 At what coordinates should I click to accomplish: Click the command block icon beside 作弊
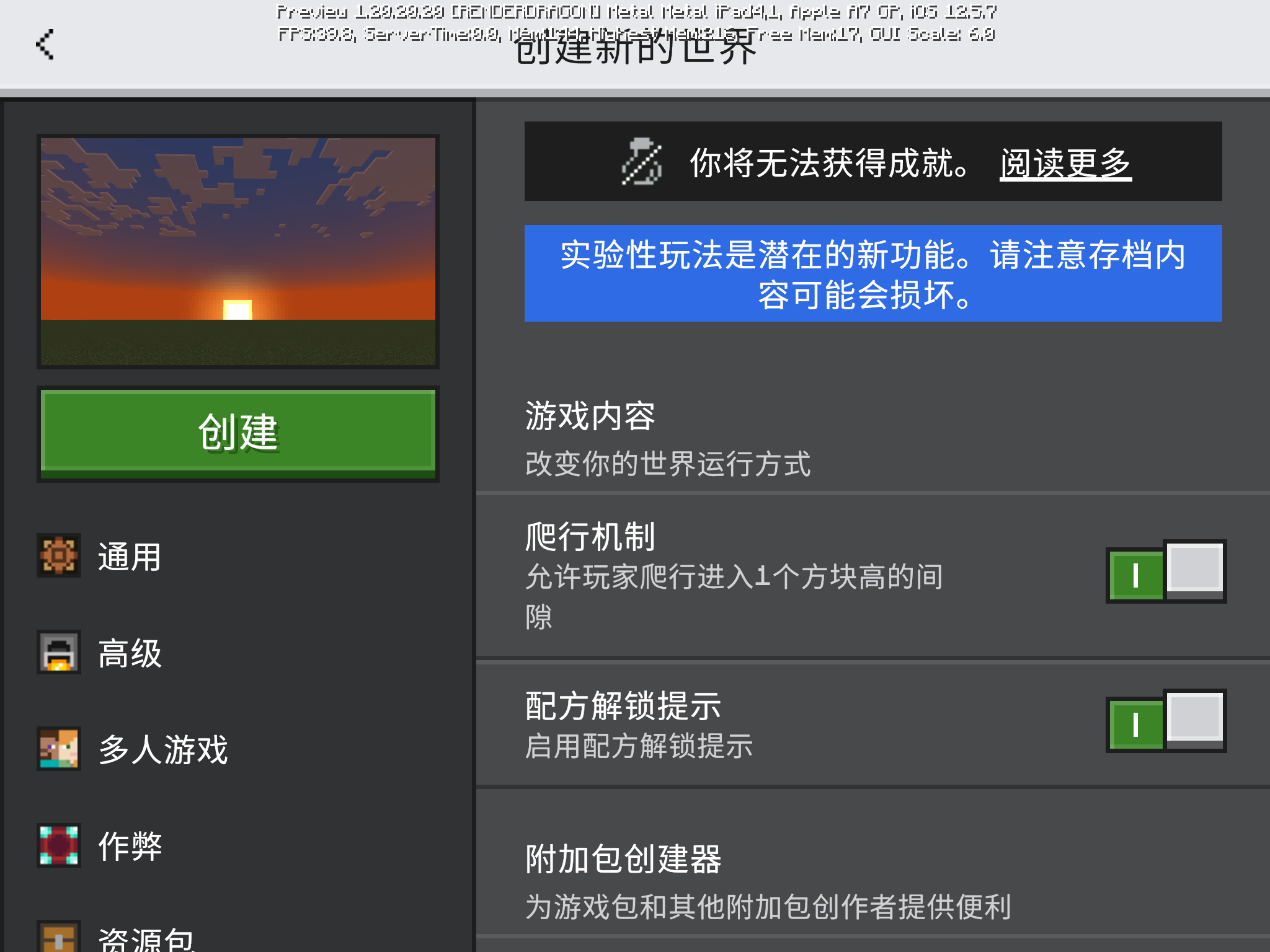tap(59, 845)
